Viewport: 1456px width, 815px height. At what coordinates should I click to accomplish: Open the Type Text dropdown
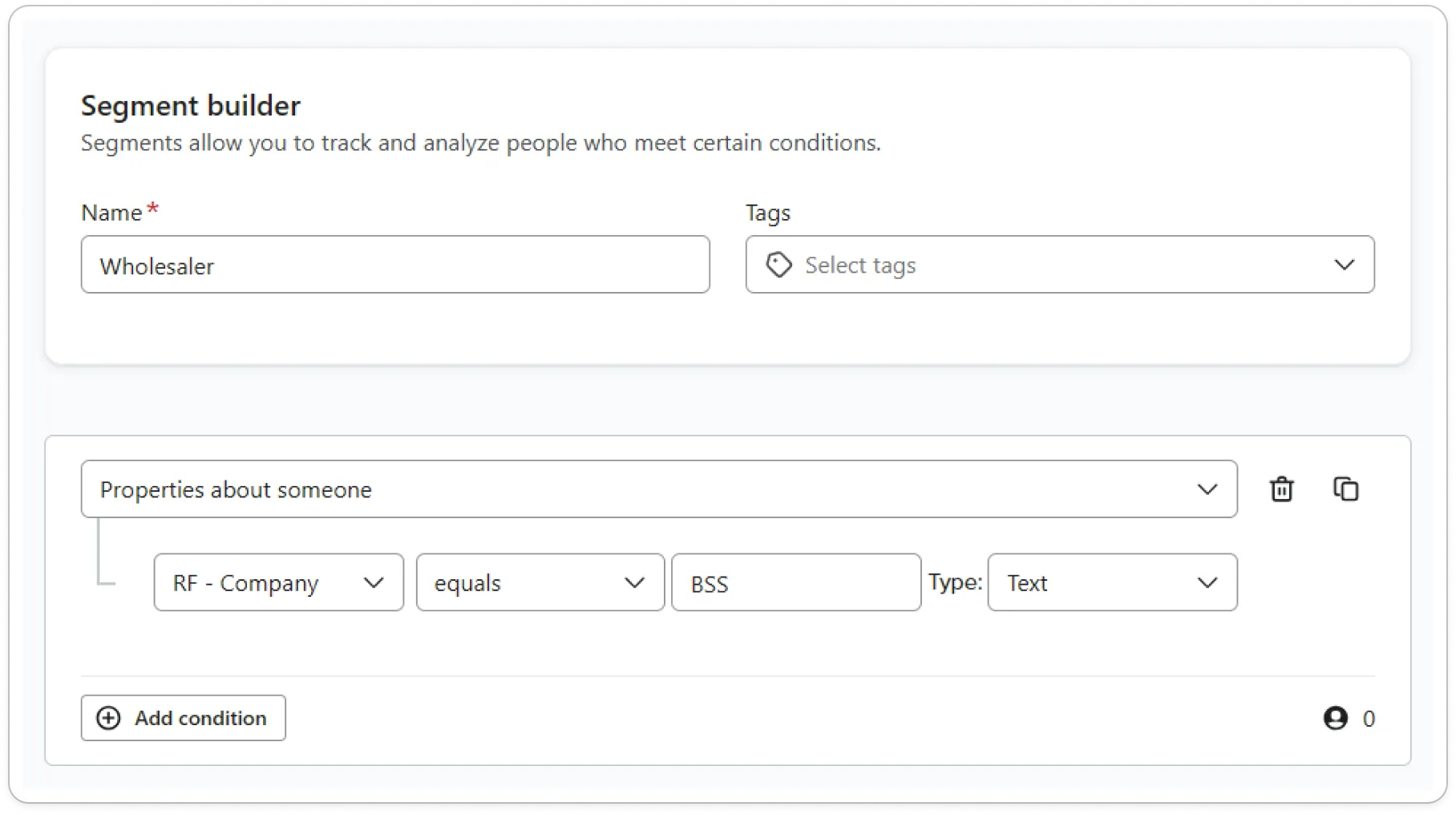1112,582
